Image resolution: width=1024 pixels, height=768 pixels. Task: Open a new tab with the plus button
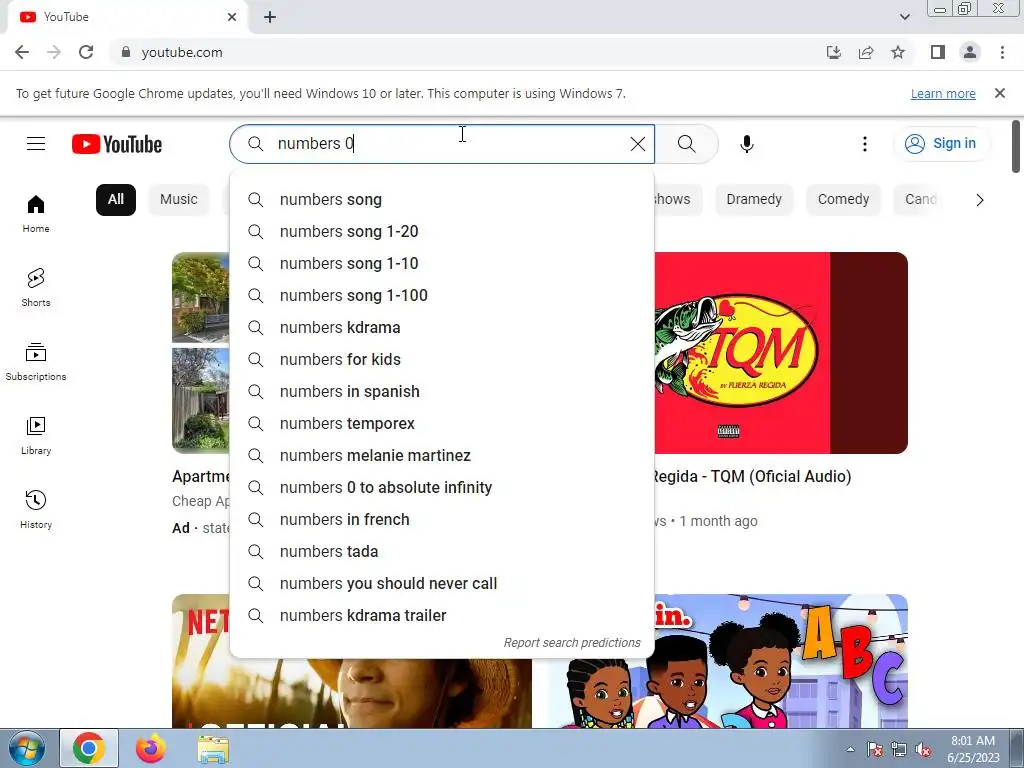coord(270,17)
